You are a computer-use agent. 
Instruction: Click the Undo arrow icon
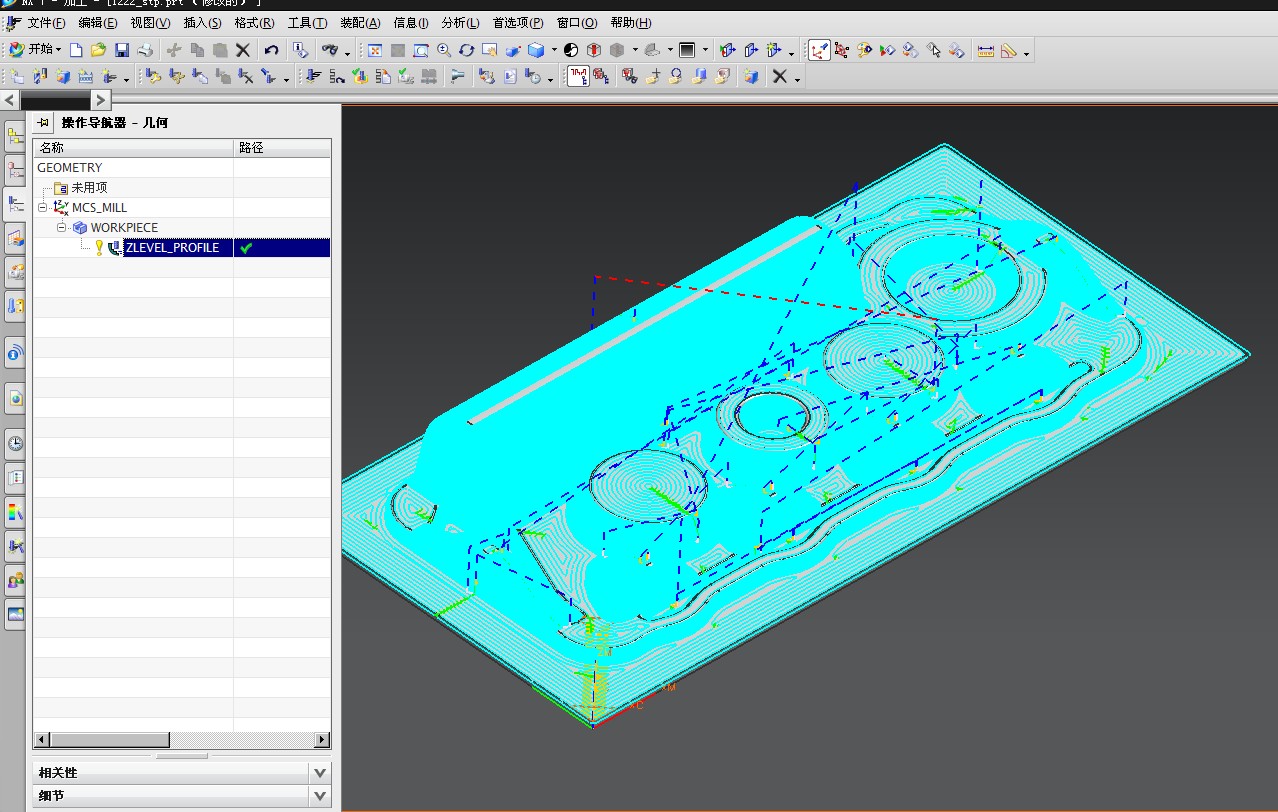[271, 49]
